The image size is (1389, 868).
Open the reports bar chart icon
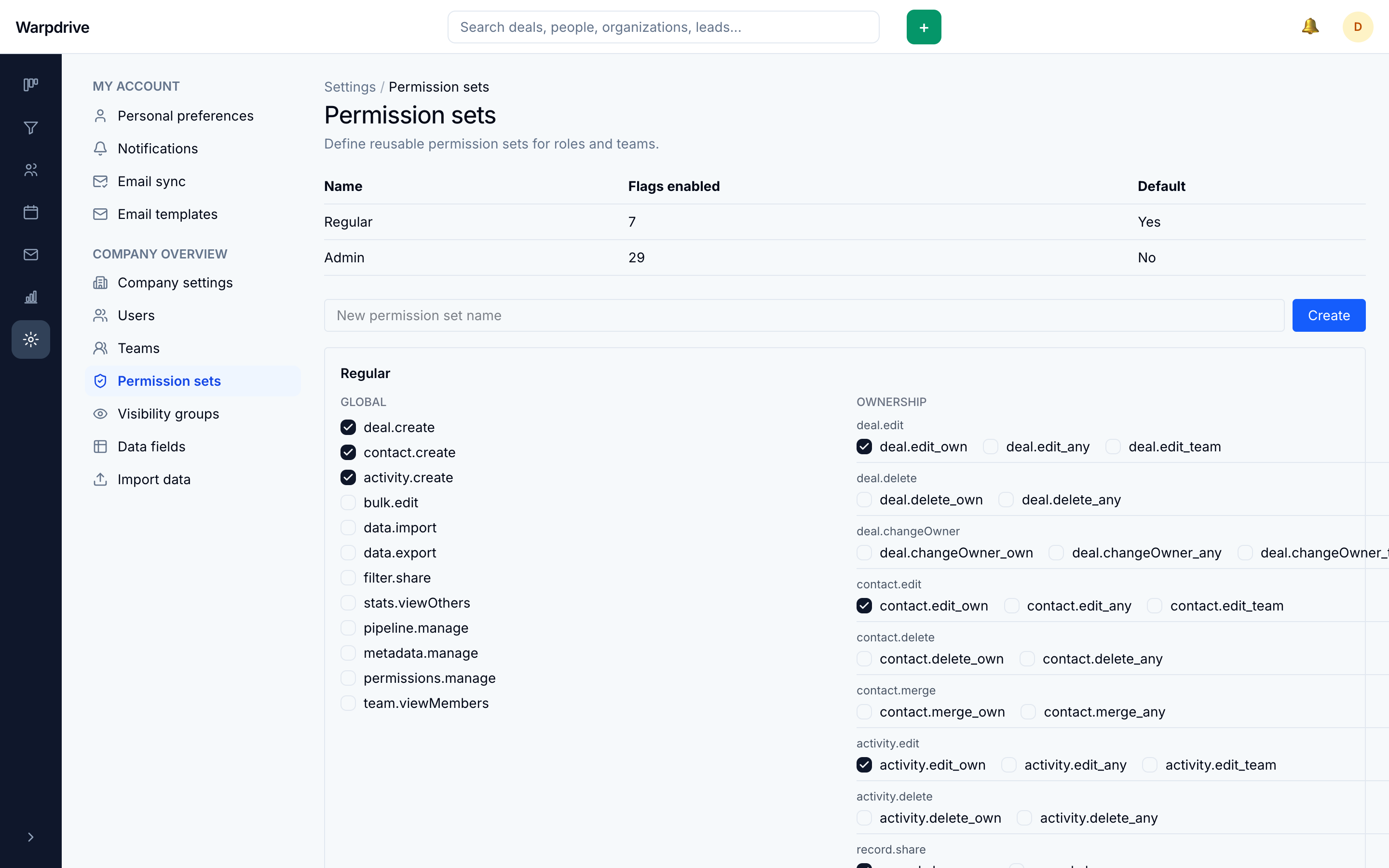[x=31, y=297]
